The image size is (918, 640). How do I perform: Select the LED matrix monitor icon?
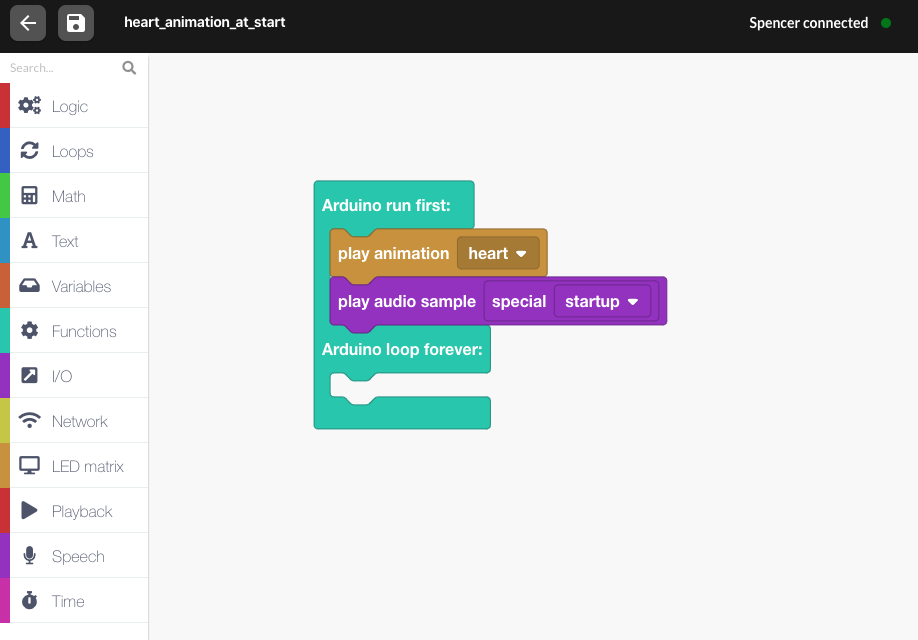click(x=29, y=466)
